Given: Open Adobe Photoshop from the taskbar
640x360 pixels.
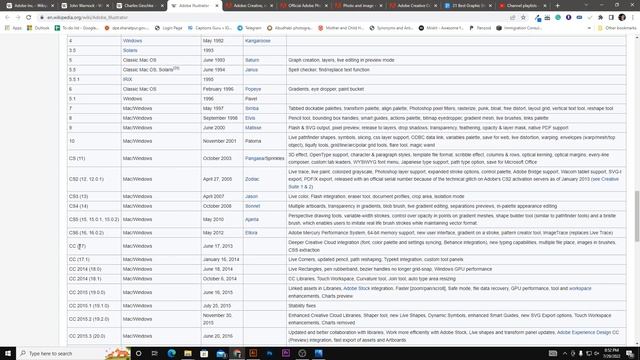Looking at the screenshot, I should pos(269,353).
